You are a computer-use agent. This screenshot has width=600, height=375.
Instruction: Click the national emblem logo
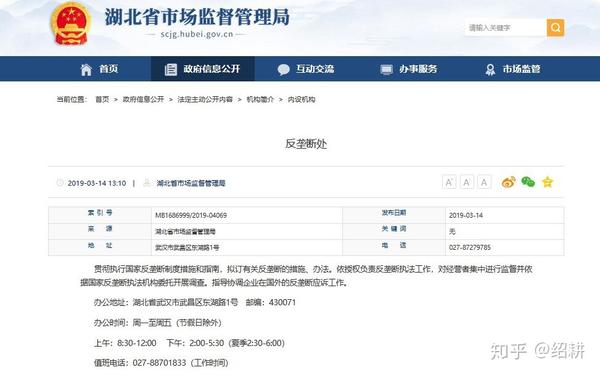71,24
